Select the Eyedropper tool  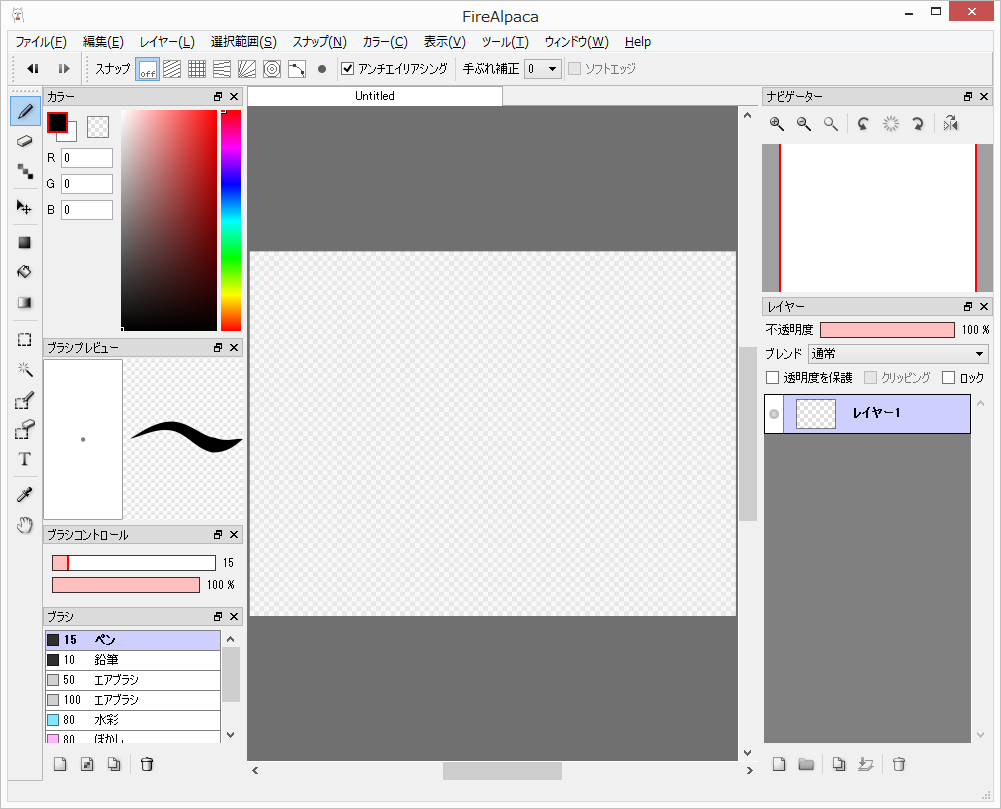click(x=24, y=493)
